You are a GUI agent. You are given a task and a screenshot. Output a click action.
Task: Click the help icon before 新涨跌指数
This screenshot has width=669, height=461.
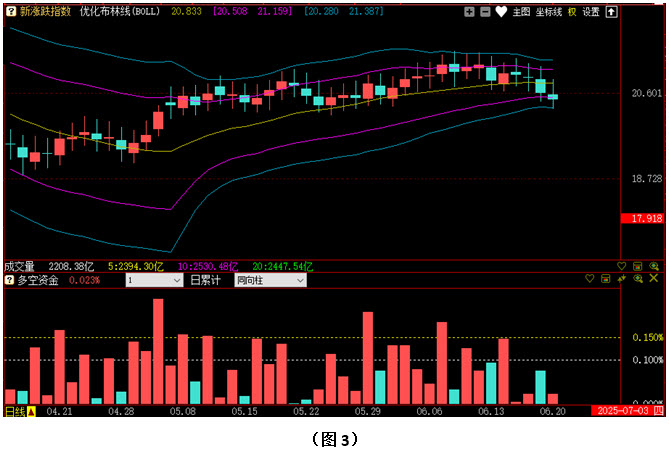pyautogui.click(x=10, y=12)
